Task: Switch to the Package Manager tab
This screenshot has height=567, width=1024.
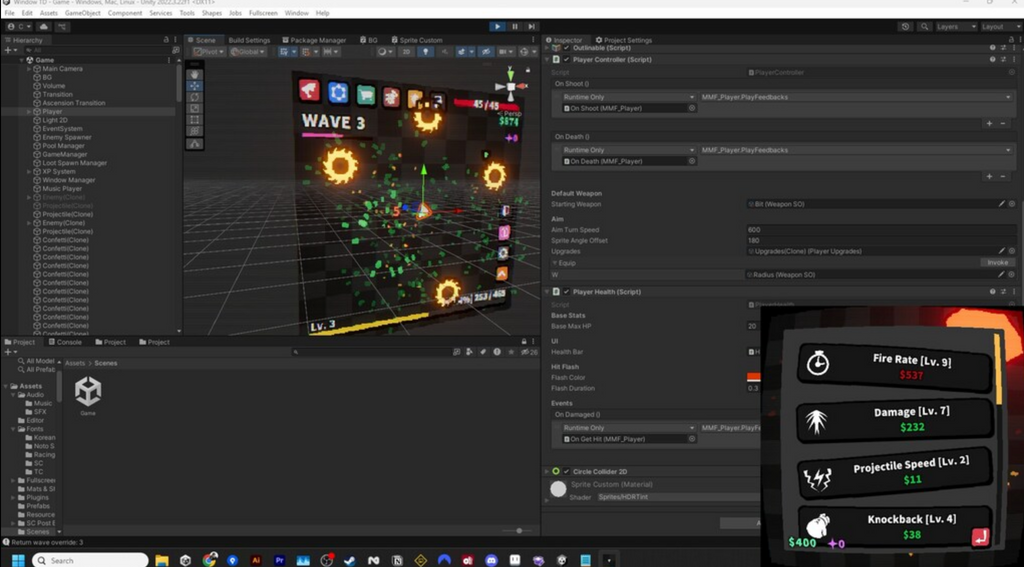Action: [313, 40]
